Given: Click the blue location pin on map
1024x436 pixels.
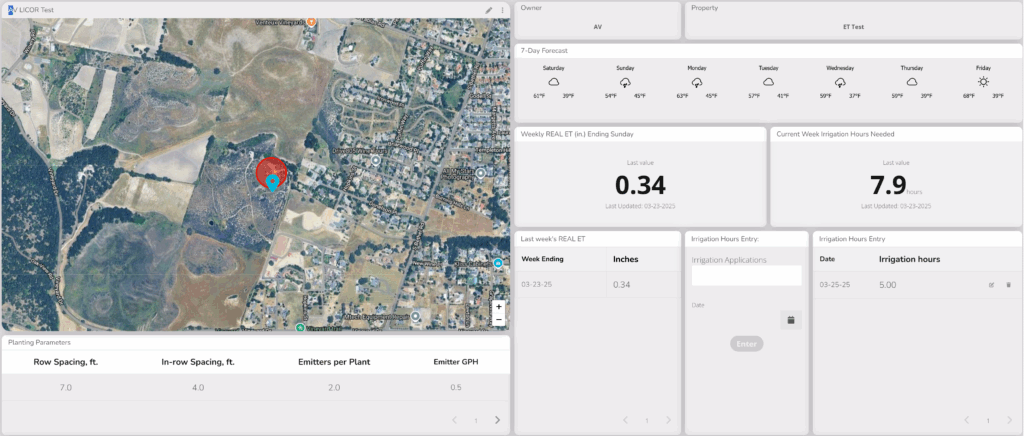Looking at the screenshot, I should click(x=271, y=183).
